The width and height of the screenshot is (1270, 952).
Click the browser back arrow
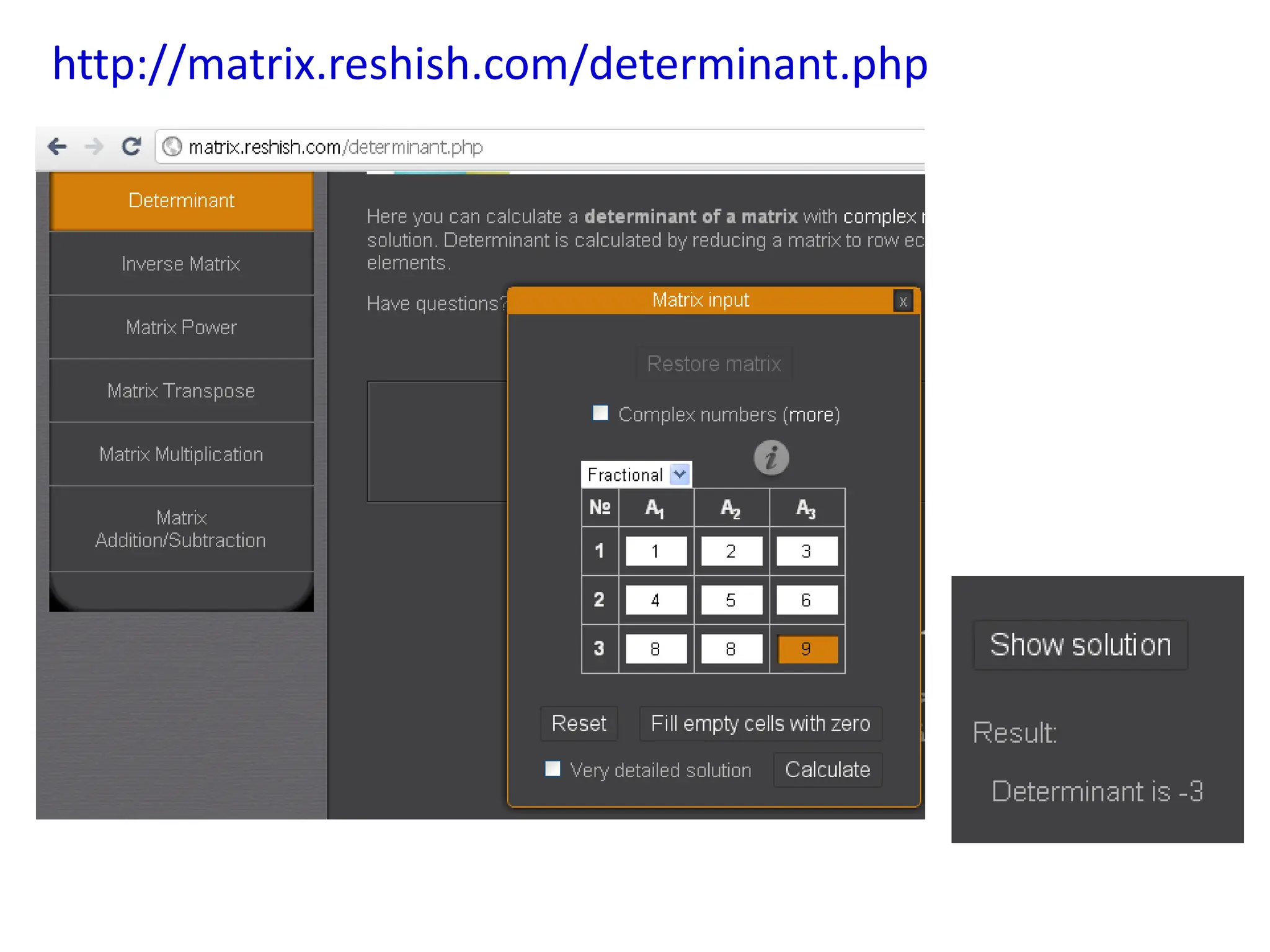pyautogui.click(x=57, y=147)
